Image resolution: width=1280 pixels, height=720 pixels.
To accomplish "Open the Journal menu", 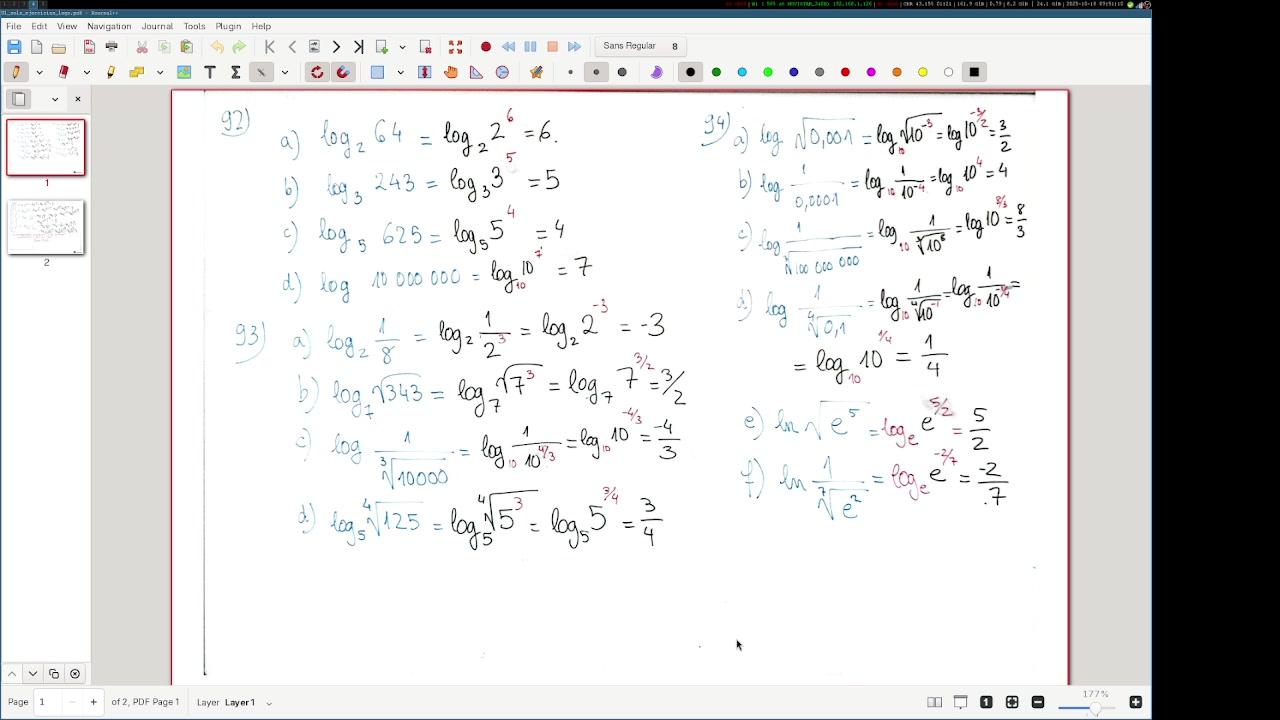I will (157, 26).
